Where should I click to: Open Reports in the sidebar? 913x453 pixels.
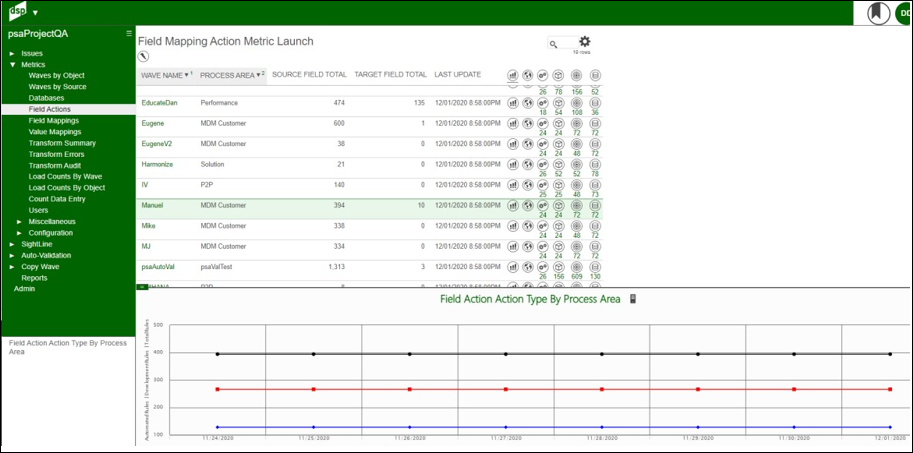click(x=34, y=278)
